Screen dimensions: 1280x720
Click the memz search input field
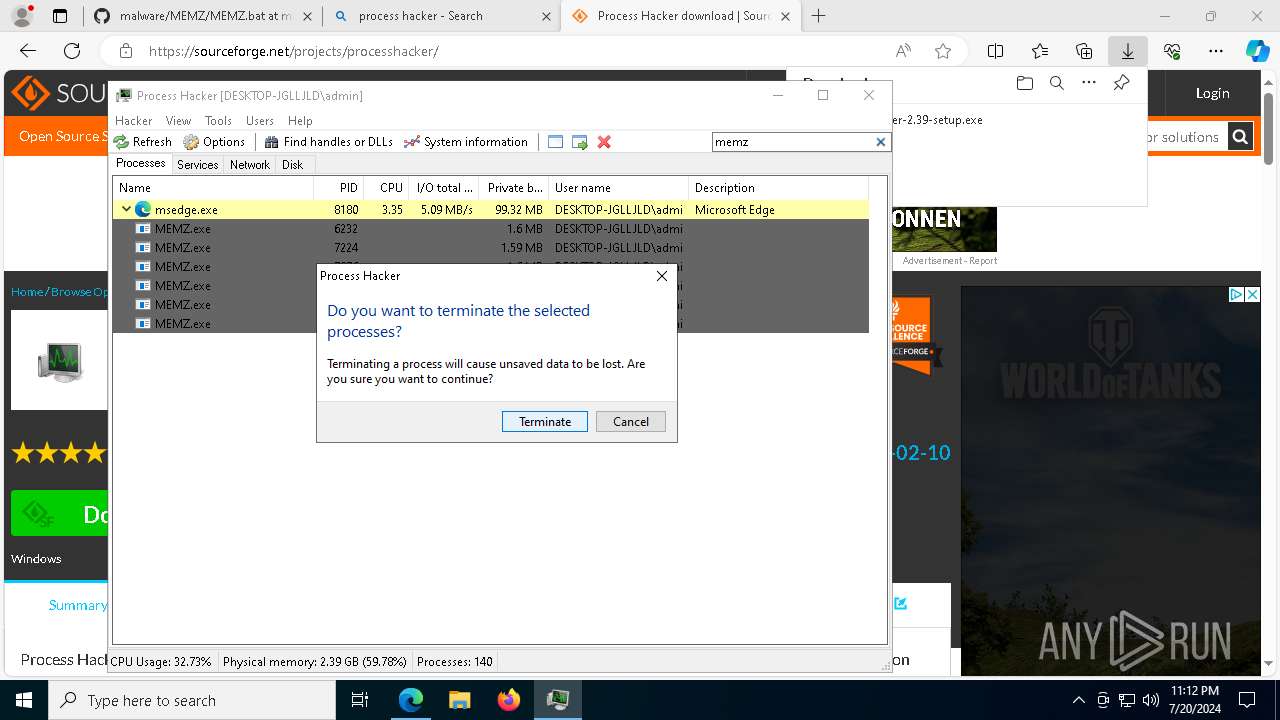click(x=792, y=142)
